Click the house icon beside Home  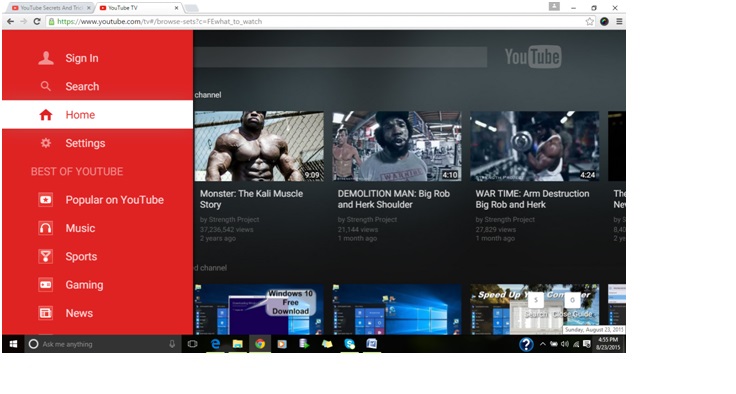pos(46,115)
